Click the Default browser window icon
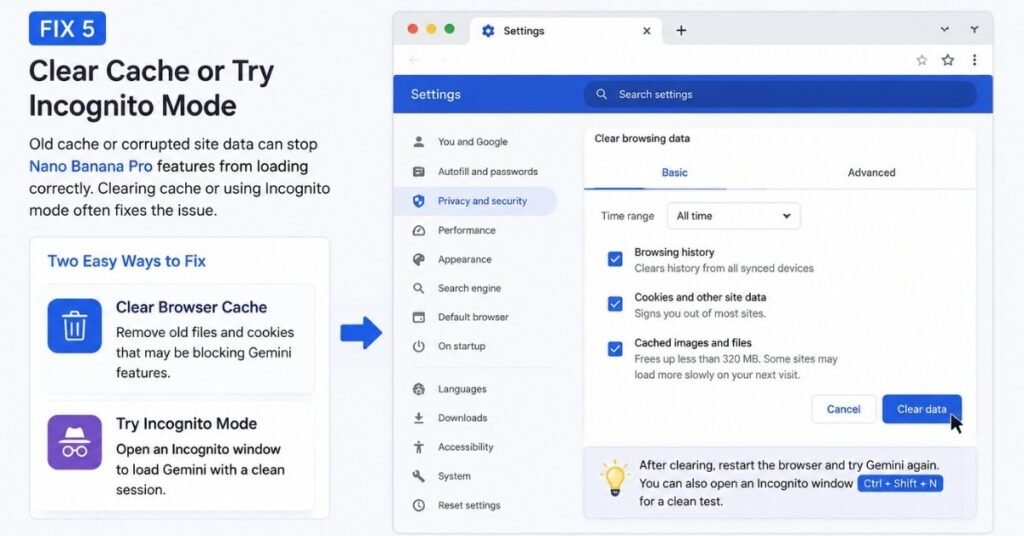The image size is (1024, 536). 419,317
